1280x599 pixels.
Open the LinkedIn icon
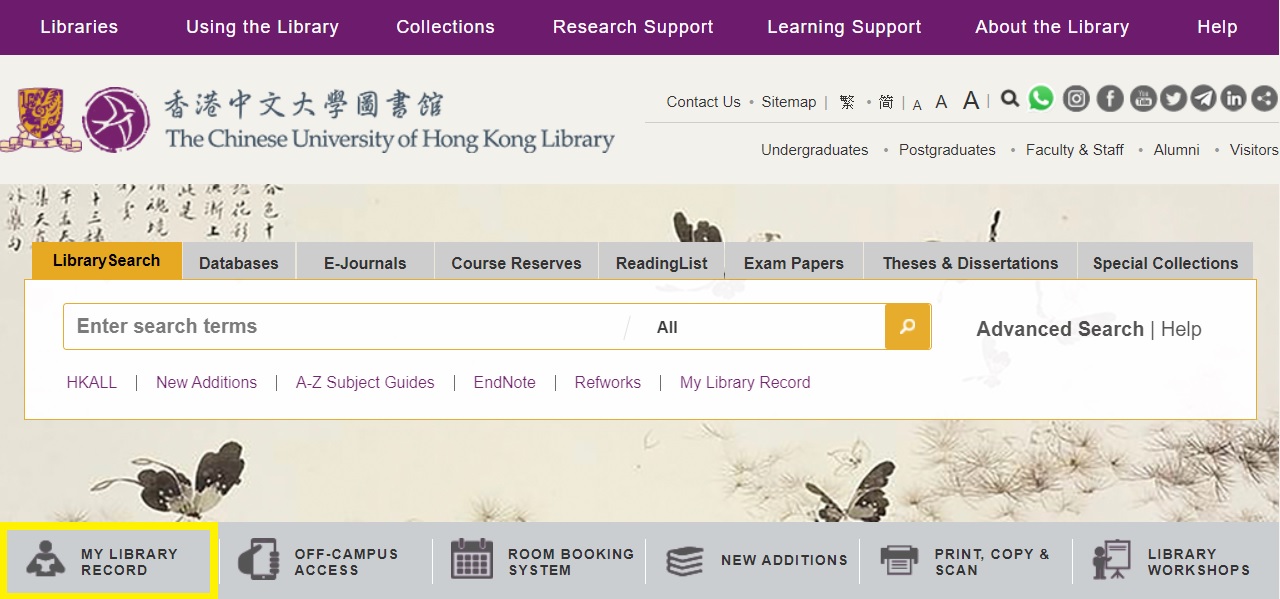pos(1233,98)
